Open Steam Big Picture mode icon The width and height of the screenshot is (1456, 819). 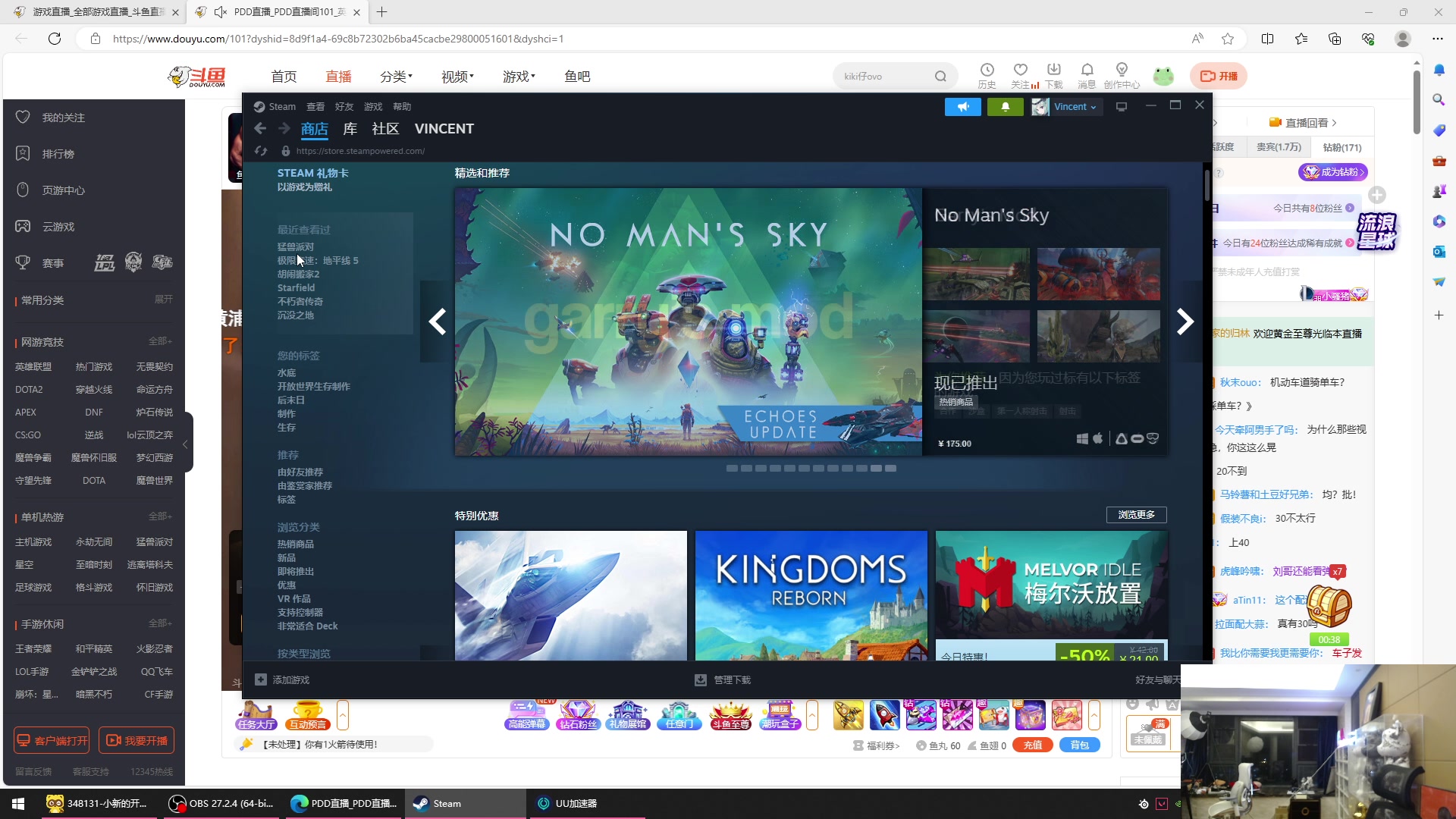tap(1121, 107)
